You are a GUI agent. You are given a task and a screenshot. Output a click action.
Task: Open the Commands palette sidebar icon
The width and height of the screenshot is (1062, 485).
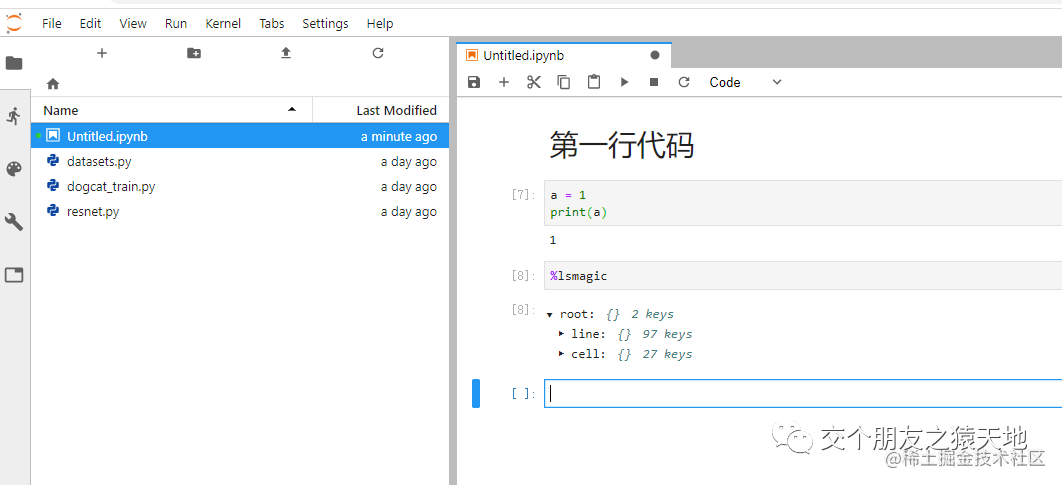tap(14, 169)
